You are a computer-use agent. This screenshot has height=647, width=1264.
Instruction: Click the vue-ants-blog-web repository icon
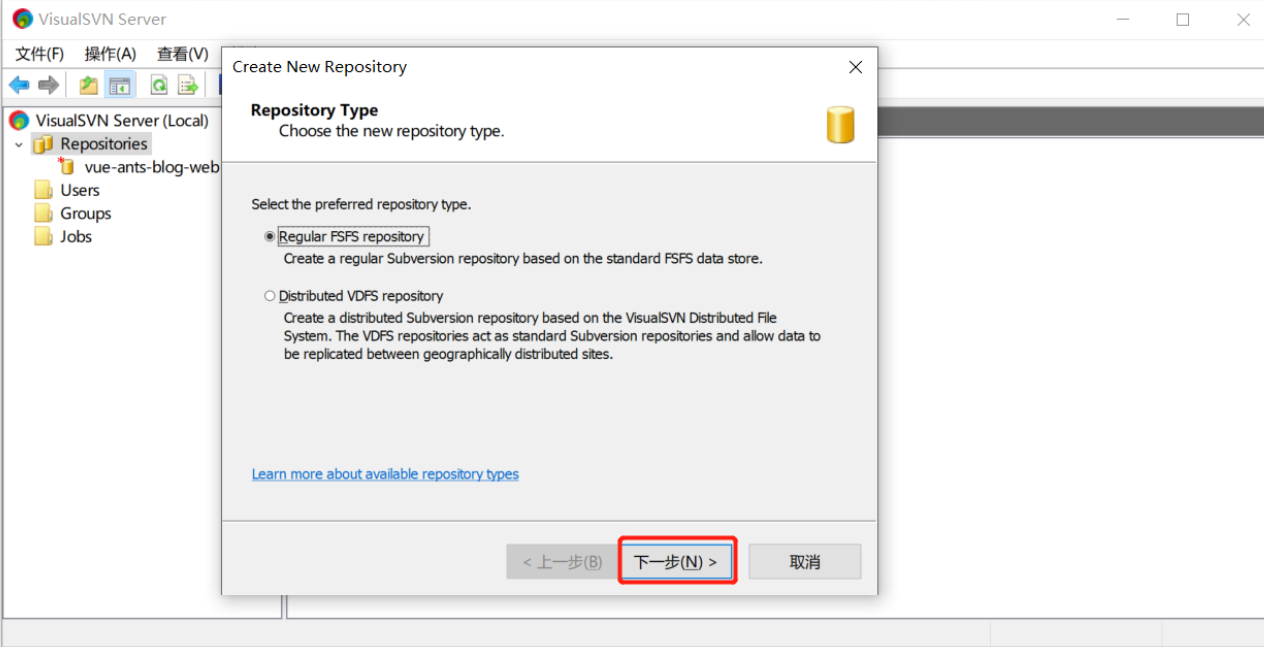coord(66,166)
